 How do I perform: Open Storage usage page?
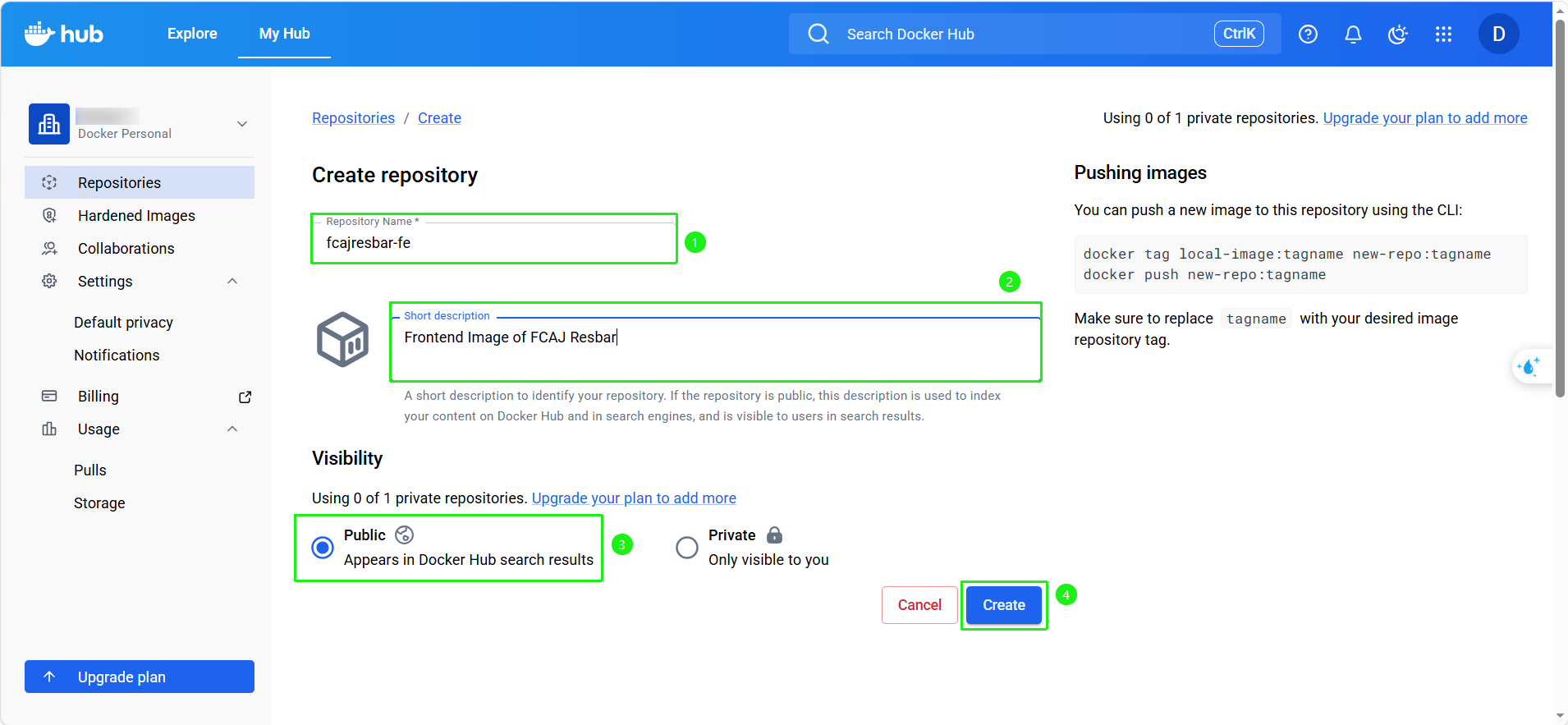99,502
